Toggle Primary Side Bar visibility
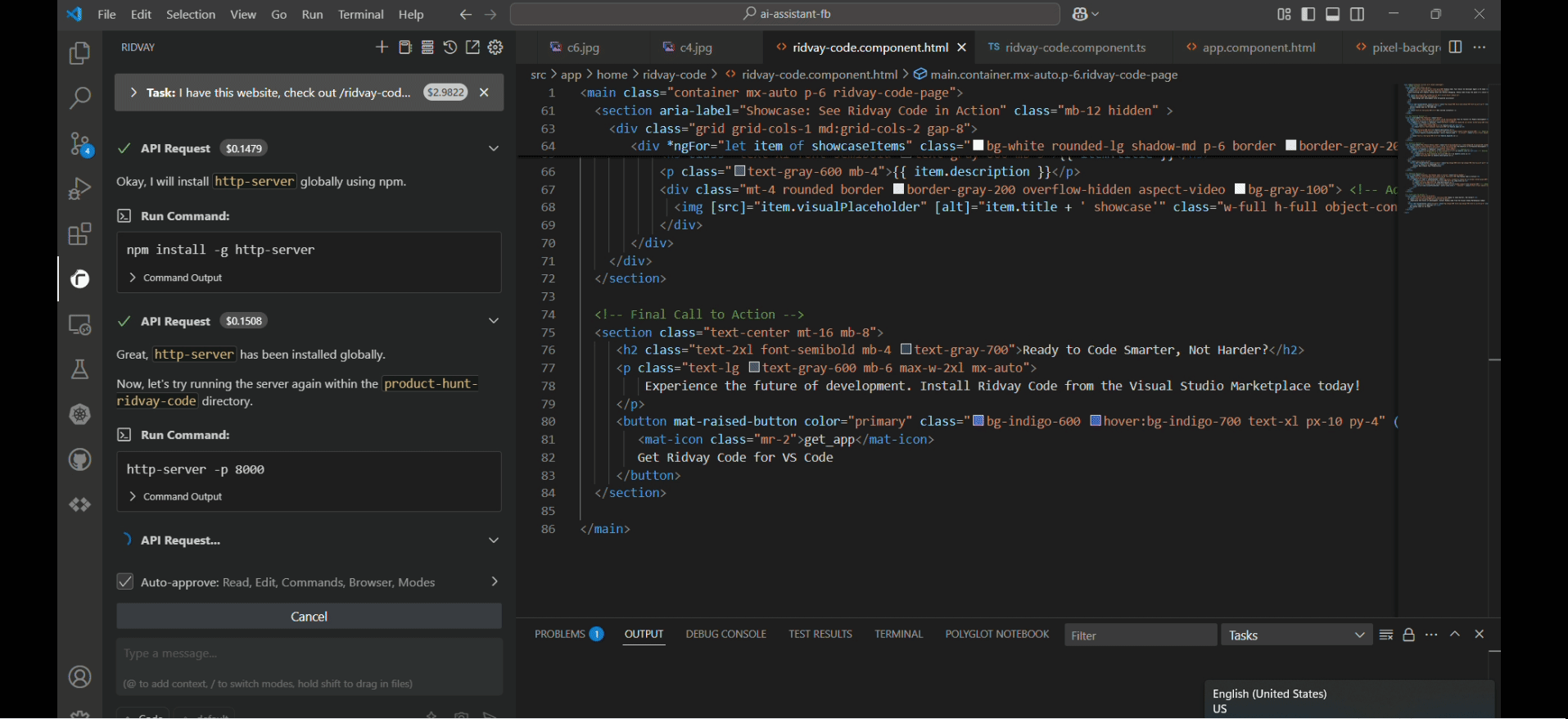This screenshot has height=719, width=1568. coord(1308,14)
